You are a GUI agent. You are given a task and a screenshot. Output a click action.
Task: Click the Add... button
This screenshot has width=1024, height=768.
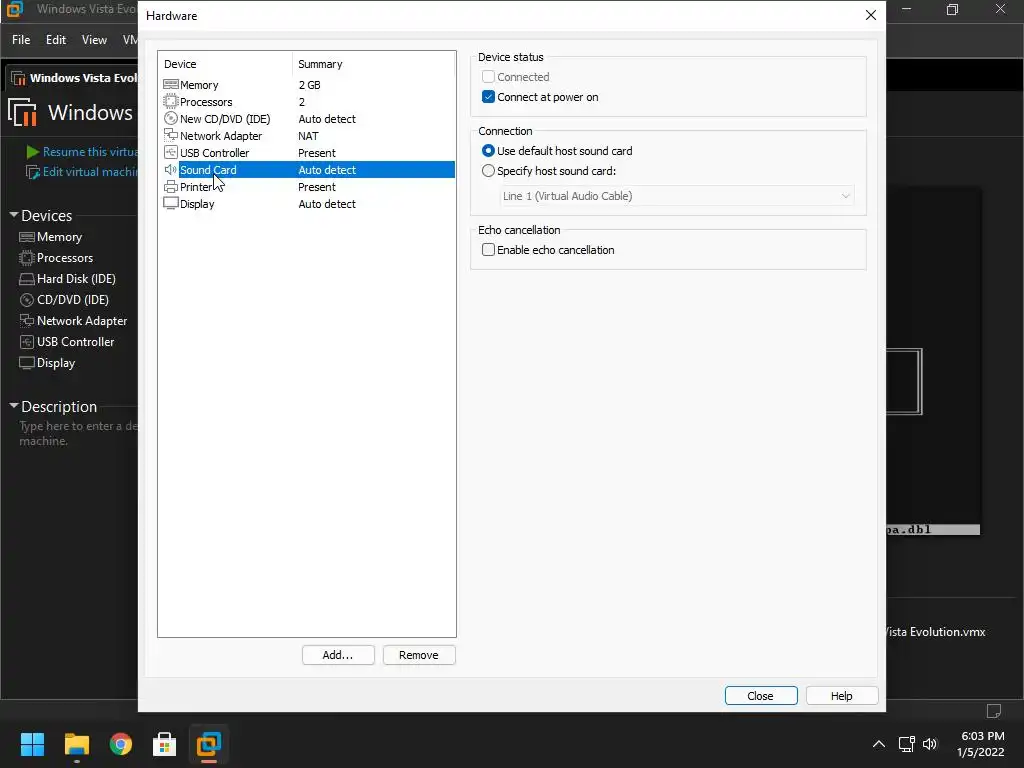(338, 655)
